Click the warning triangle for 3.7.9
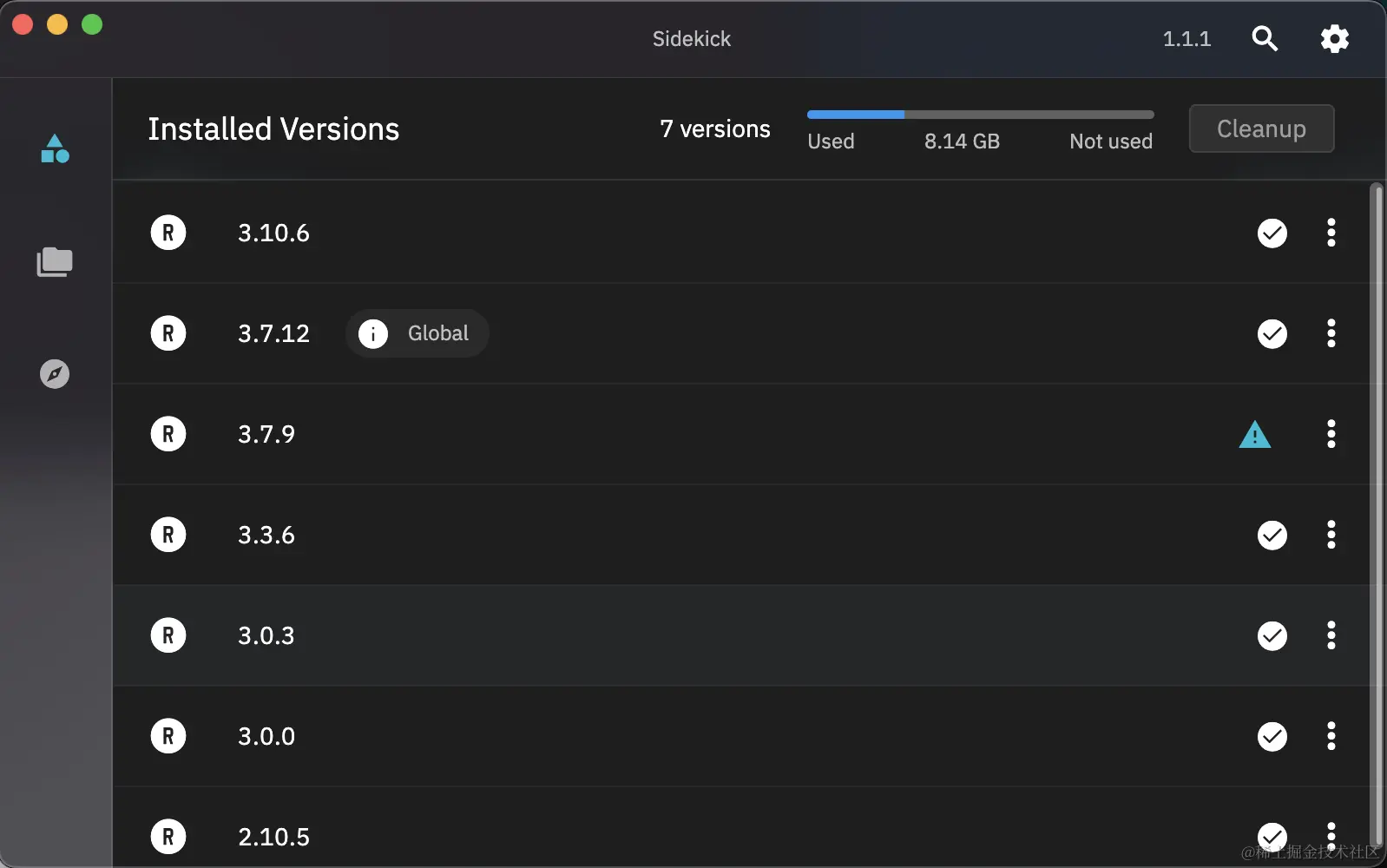Viewport: 1387px width, 868px height. [x=1254, y=435]
